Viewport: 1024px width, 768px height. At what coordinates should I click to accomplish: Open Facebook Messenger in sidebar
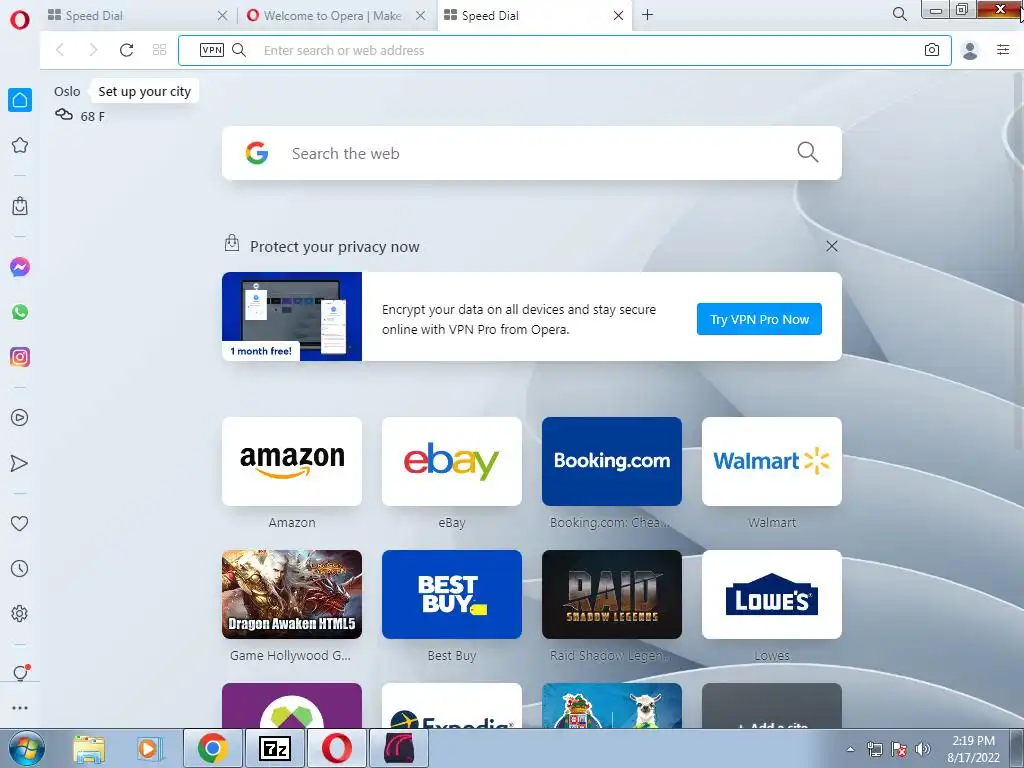coord(20,266)
